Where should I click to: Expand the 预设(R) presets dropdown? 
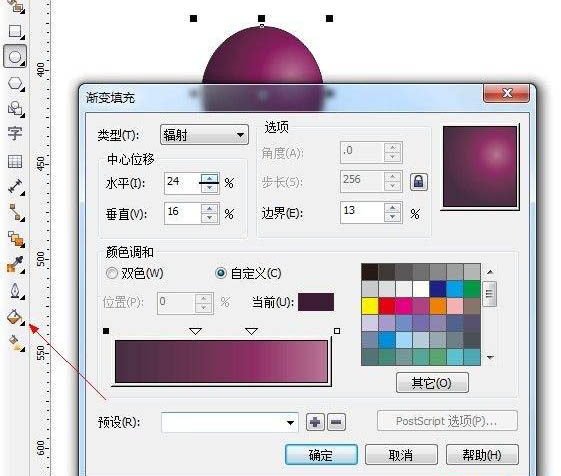[x=230, y=423]
